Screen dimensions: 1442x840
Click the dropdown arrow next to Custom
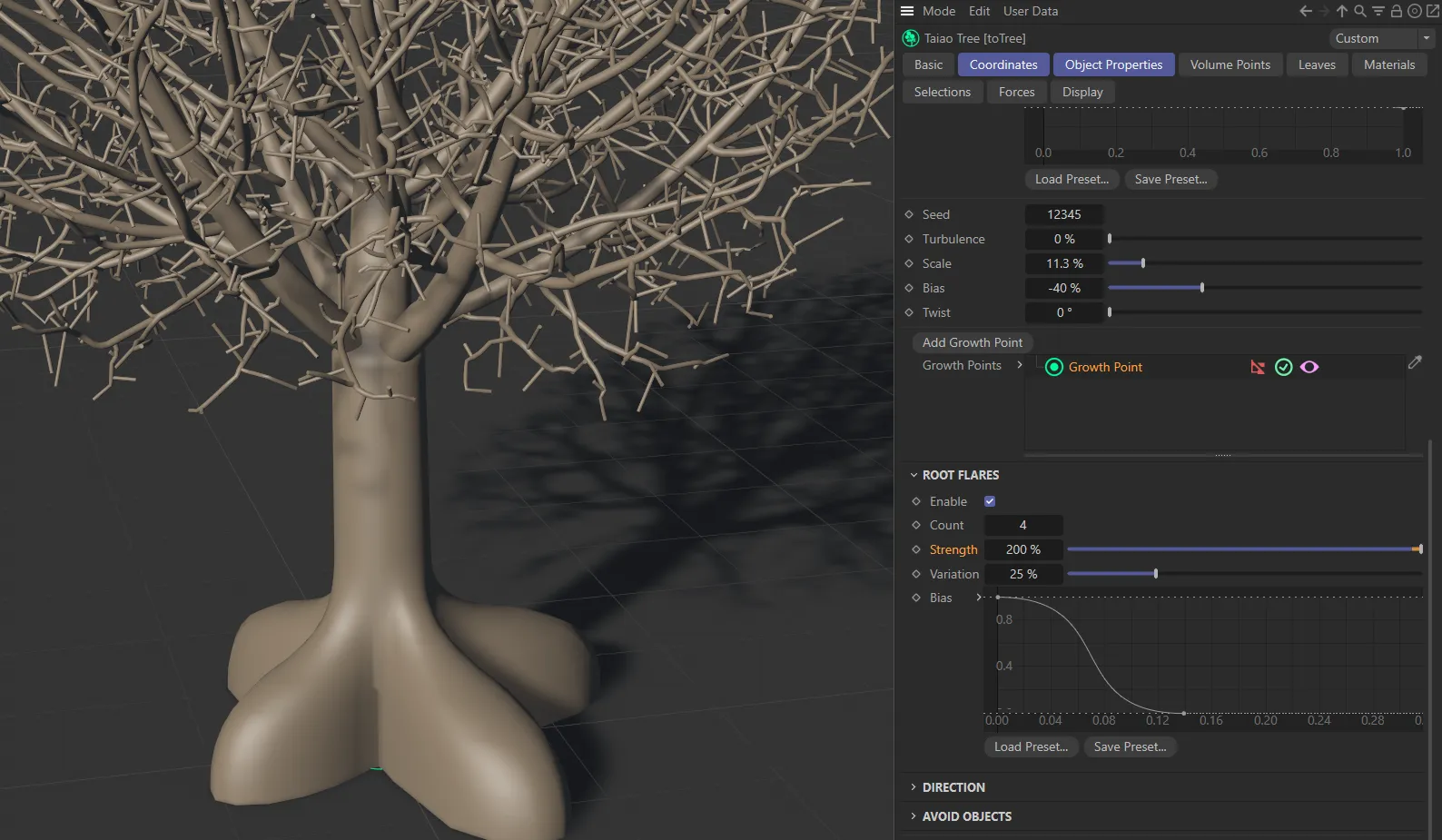pos(1426,38)
